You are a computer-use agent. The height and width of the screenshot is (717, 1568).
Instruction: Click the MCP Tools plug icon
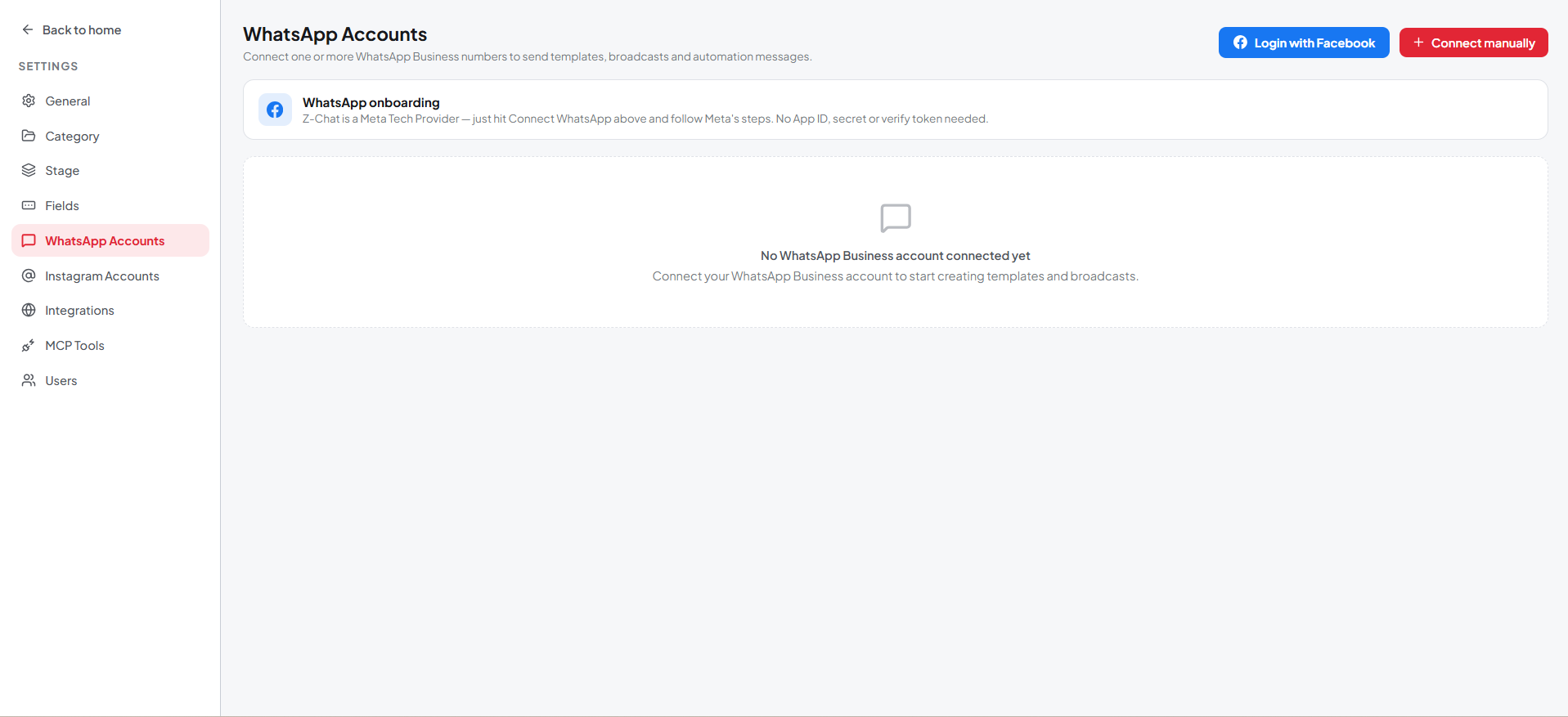tap(29, 345)
